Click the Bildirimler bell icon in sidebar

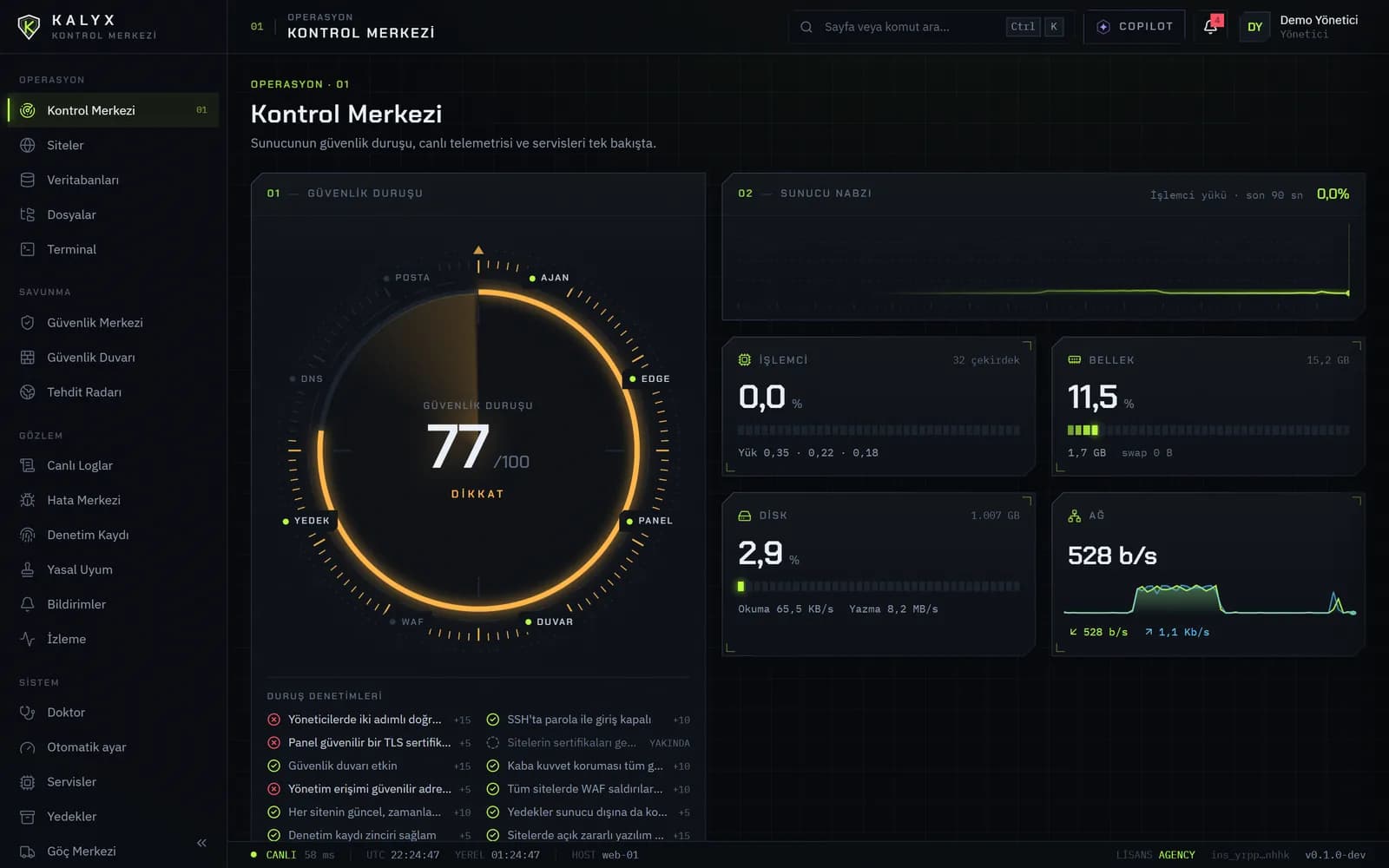[28, 604]
